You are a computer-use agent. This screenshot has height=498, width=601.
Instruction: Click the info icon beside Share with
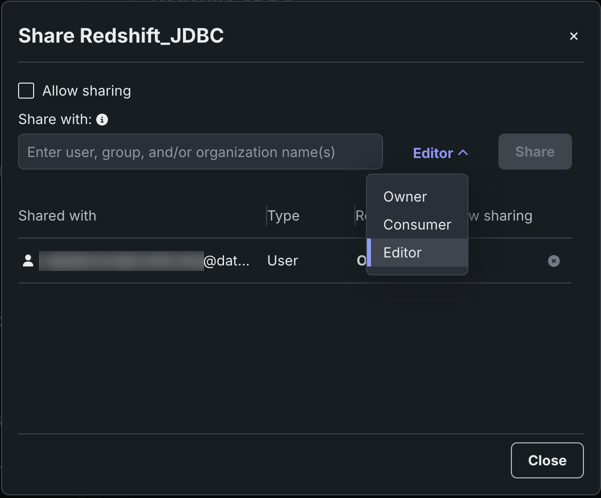[102, 120]
